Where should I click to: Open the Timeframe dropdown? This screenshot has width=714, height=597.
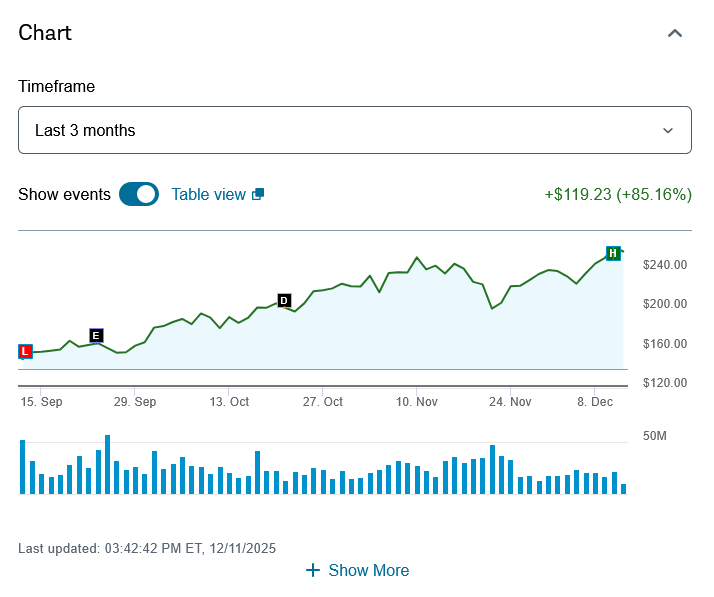tap(354, 130)
